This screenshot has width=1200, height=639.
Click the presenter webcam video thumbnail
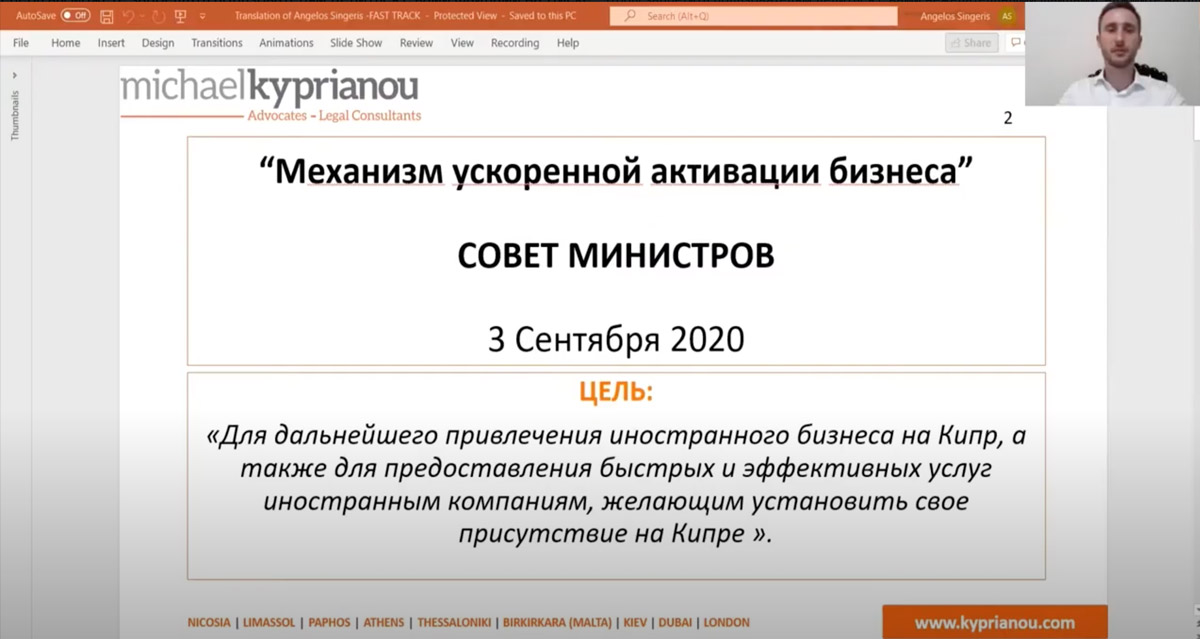coord(1112,53)
